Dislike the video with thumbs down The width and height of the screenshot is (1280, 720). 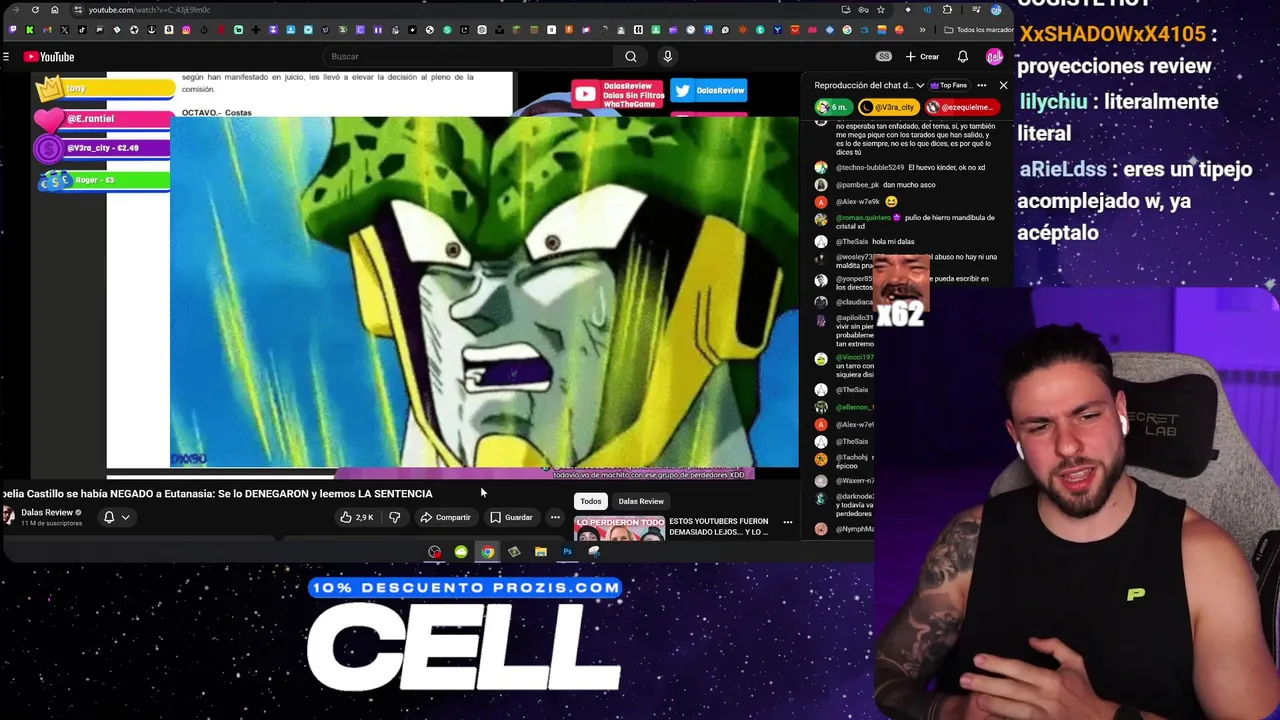[394, 517]
